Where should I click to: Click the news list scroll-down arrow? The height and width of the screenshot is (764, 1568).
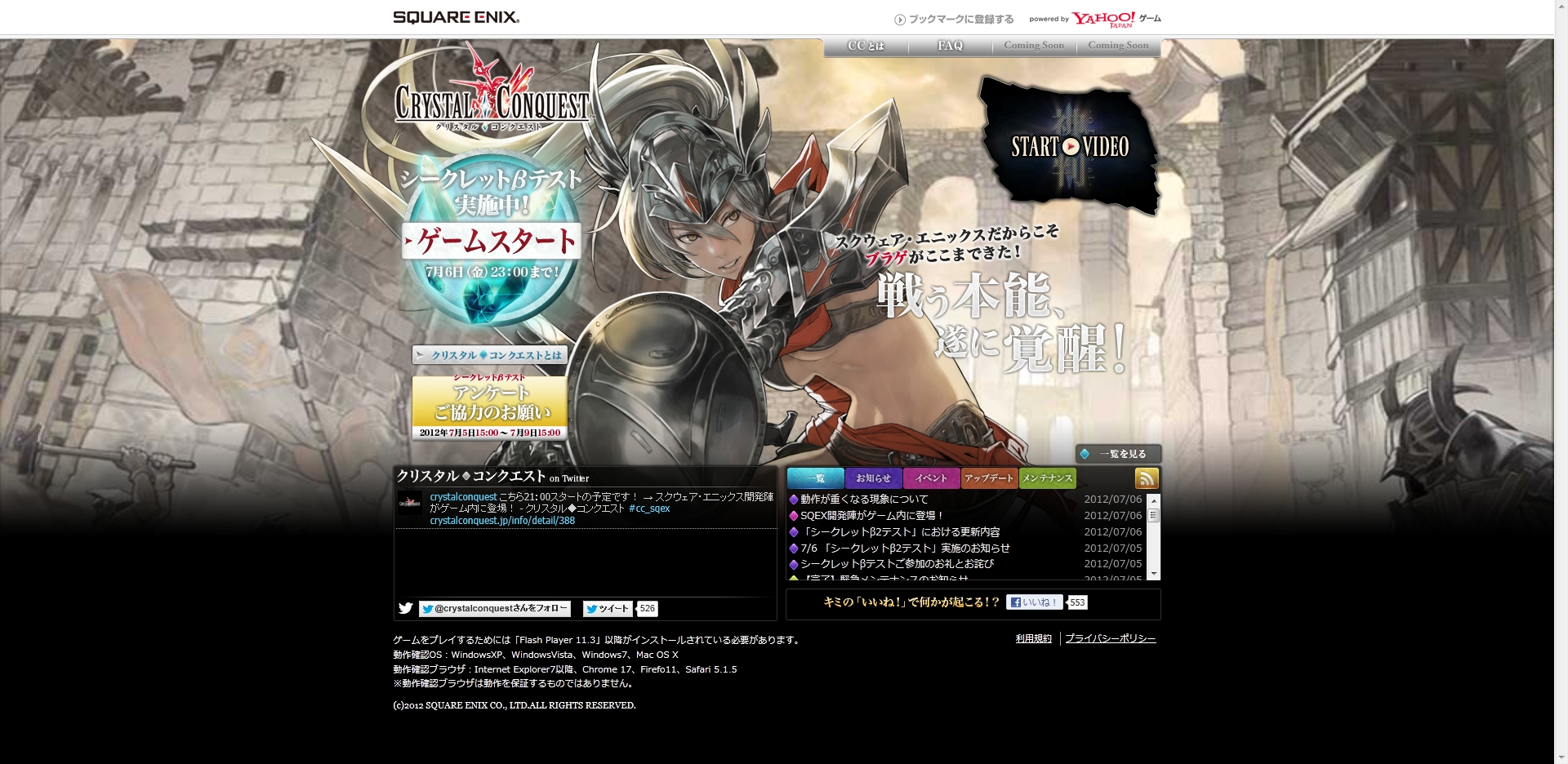pos(1154,574)
